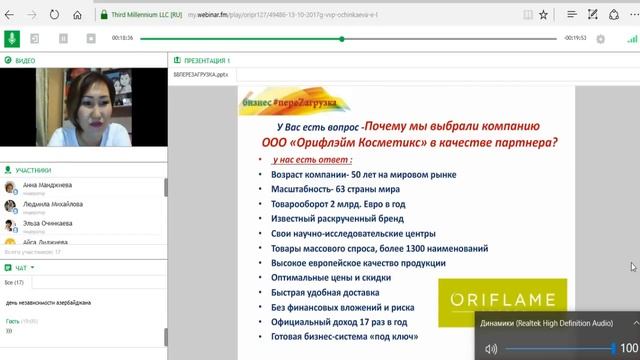Reload the page with the refresh icon

tap(54, 15)
